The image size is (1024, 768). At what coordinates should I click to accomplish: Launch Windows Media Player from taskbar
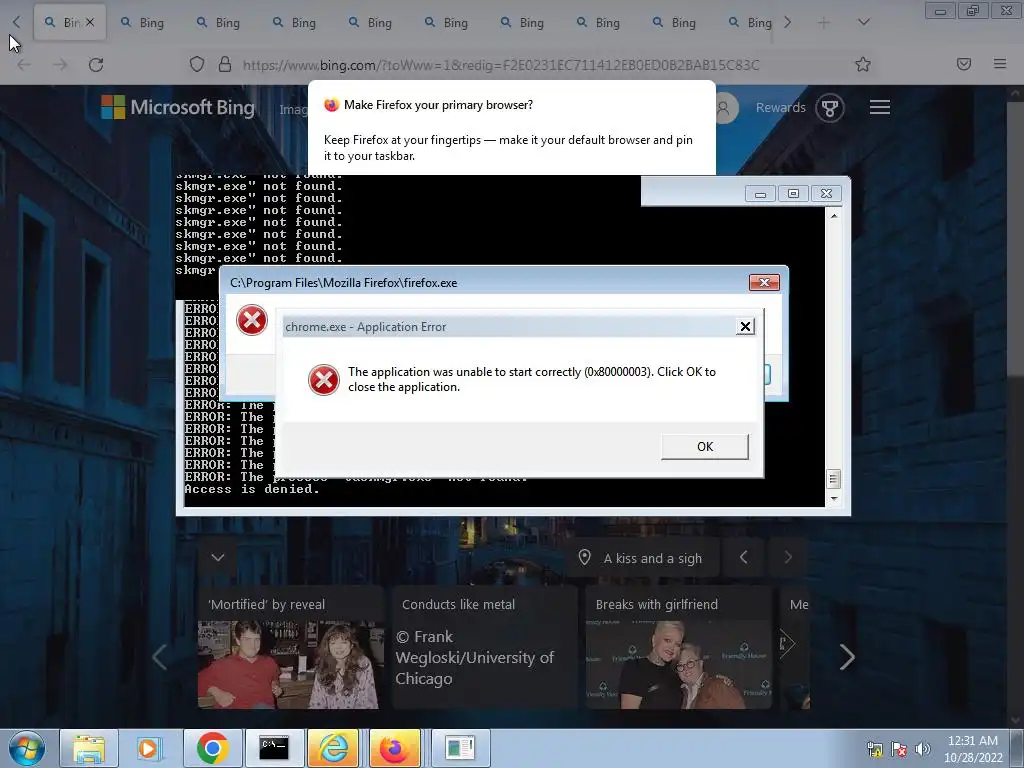click(x=149, y=748)
